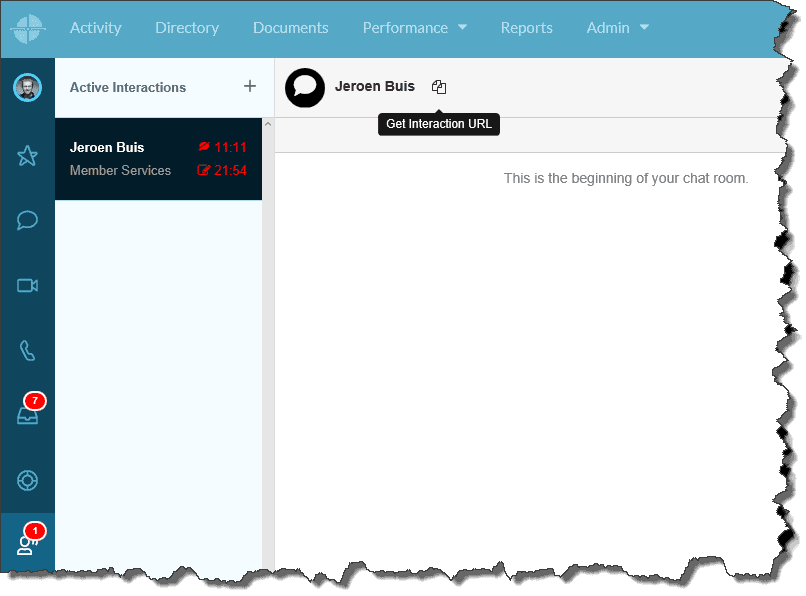Image resolution: width=806 pixels, height=596 pixels.
Task: Click the target icon in the sidebar
Action: 27,479
